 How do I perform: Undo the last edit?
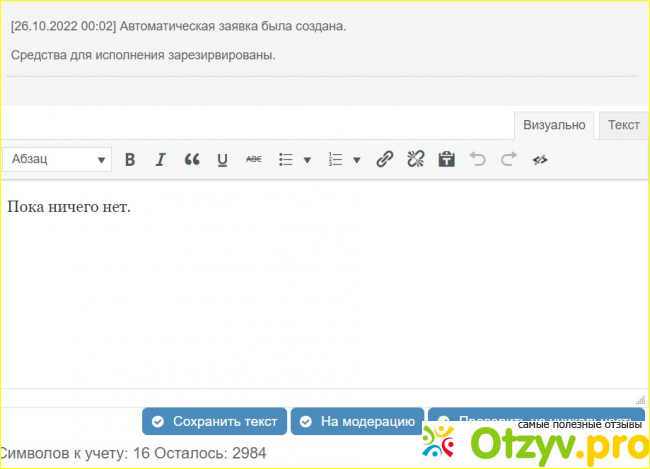tap(477, 159)
